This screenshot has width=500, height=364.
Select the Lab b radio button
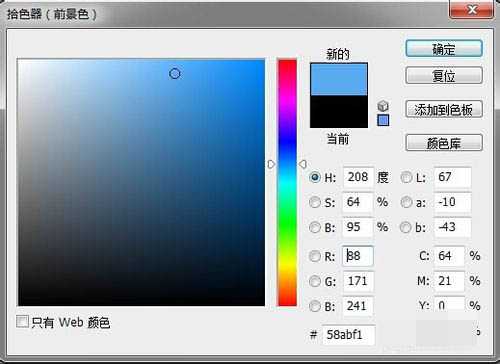coord(406,227)
